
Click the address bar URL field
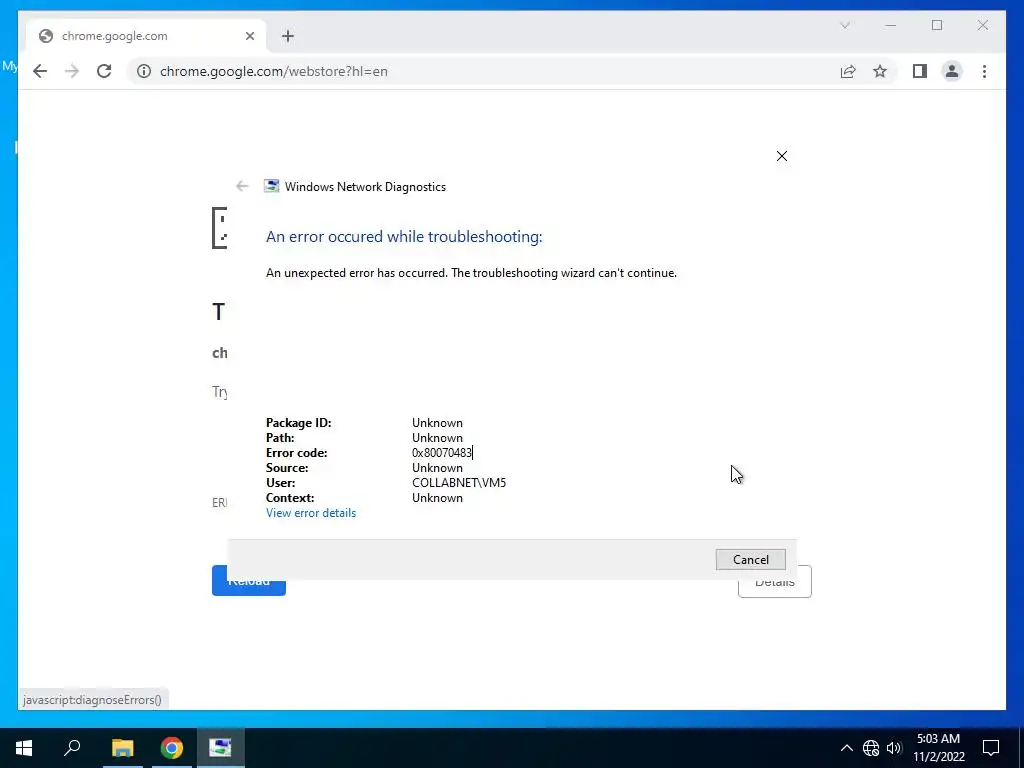click(x=483, y=71)
